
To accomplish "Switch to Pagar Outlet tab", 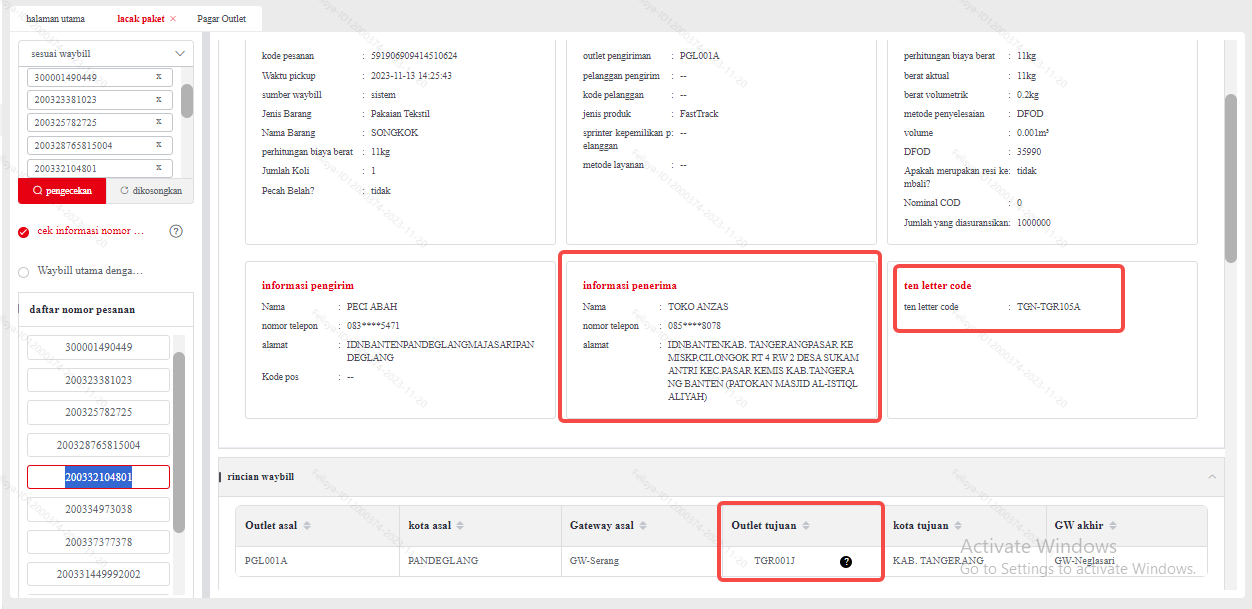I will click(x=221, y=19).
